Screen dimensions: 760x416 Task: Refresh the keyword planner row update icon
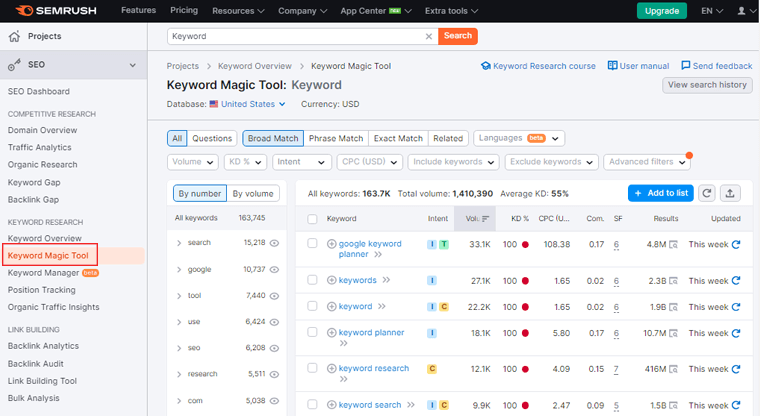(x=736, y=333)
